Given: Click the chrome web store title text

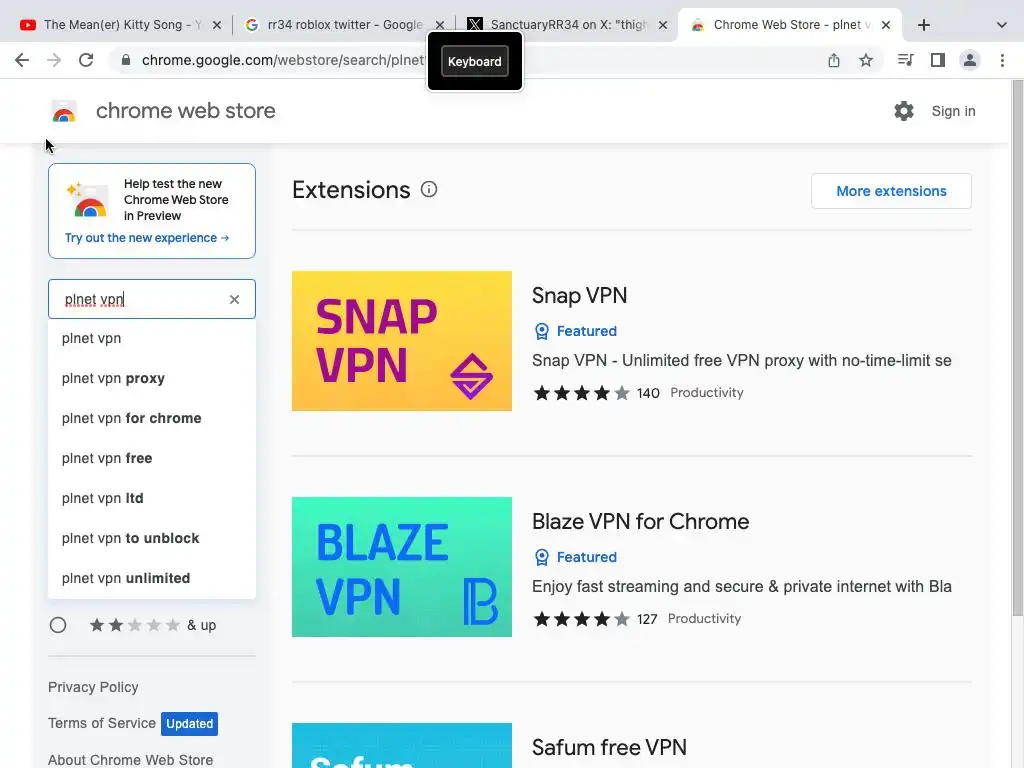Looking at the screenshot, I should tap(185, 111).
